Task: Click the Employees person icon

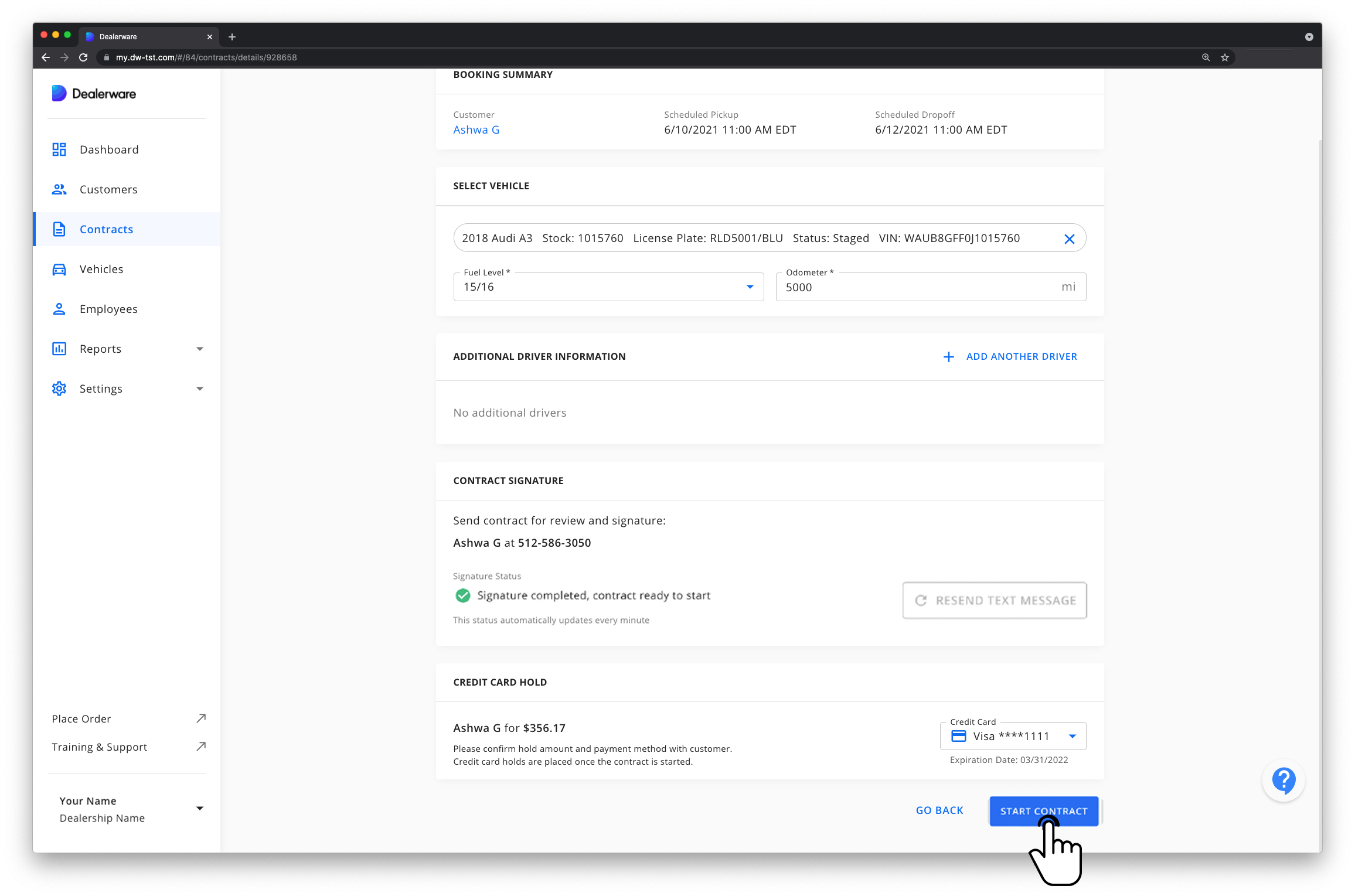Action: click(x=59, y=309)
